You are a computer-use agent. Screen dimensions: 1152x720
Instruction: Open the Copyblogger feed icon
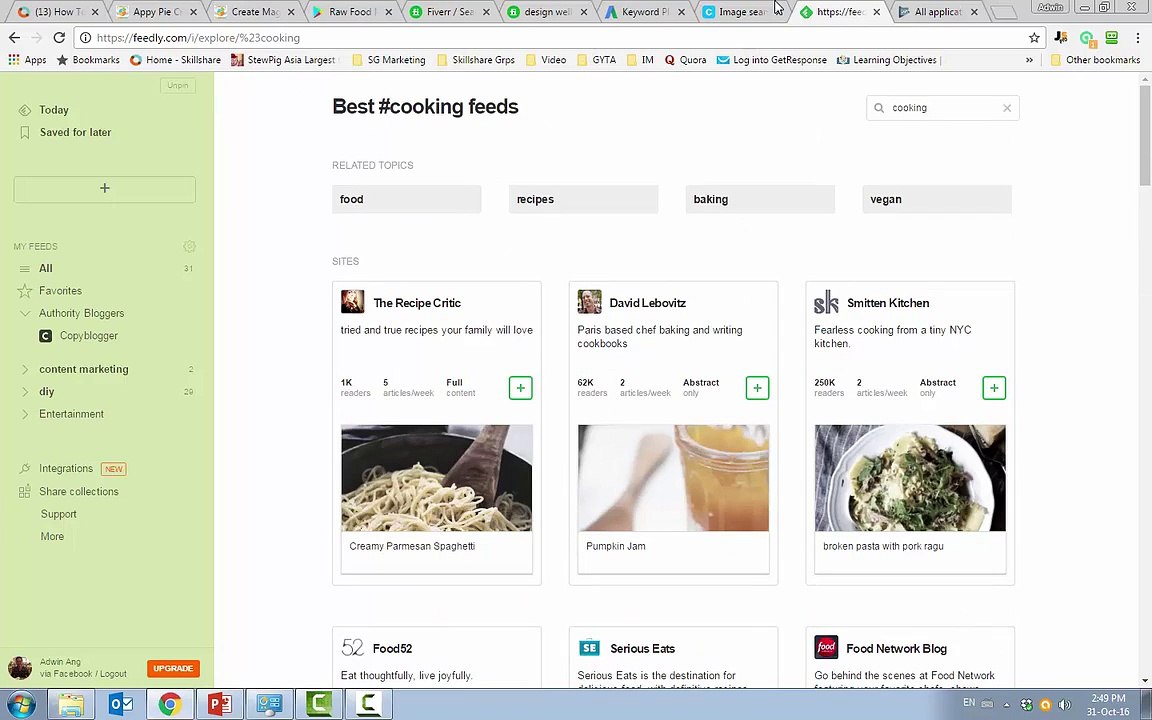[46, 336]
